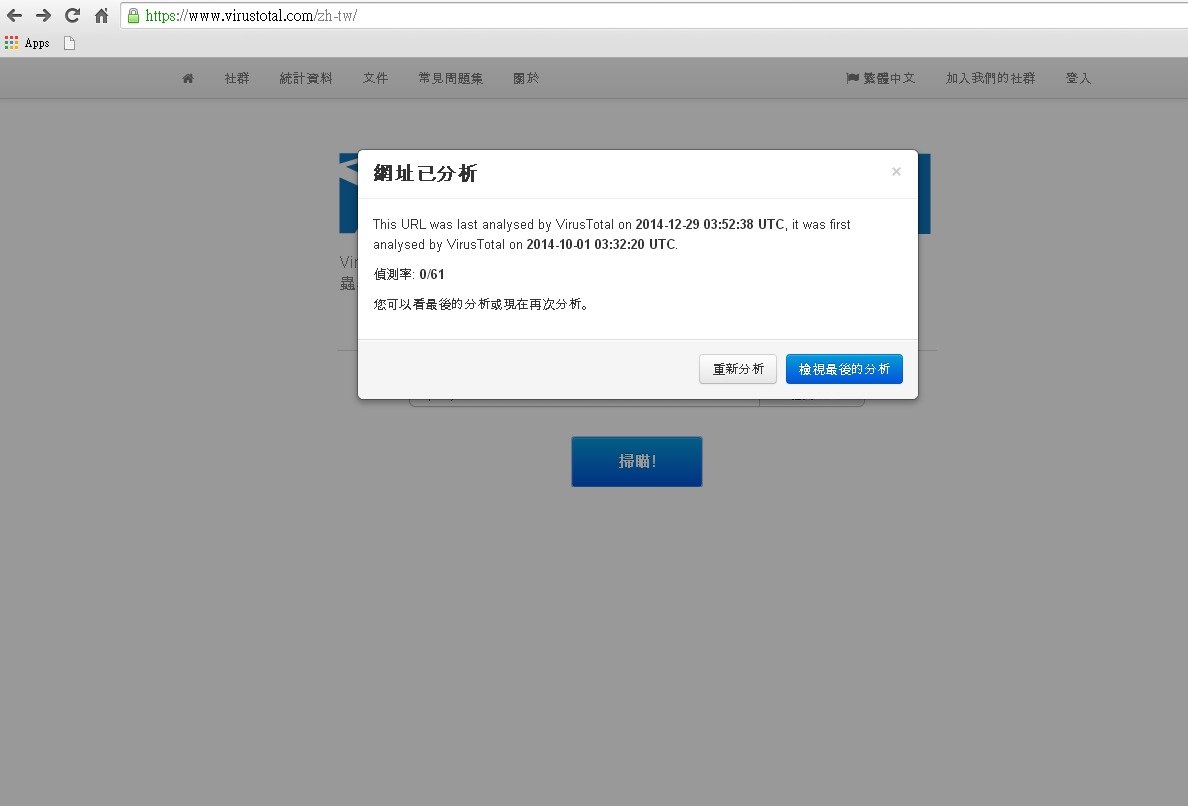Close the dialog with X button
This screenshot has height=806, width=1188.
pos(896,172)
